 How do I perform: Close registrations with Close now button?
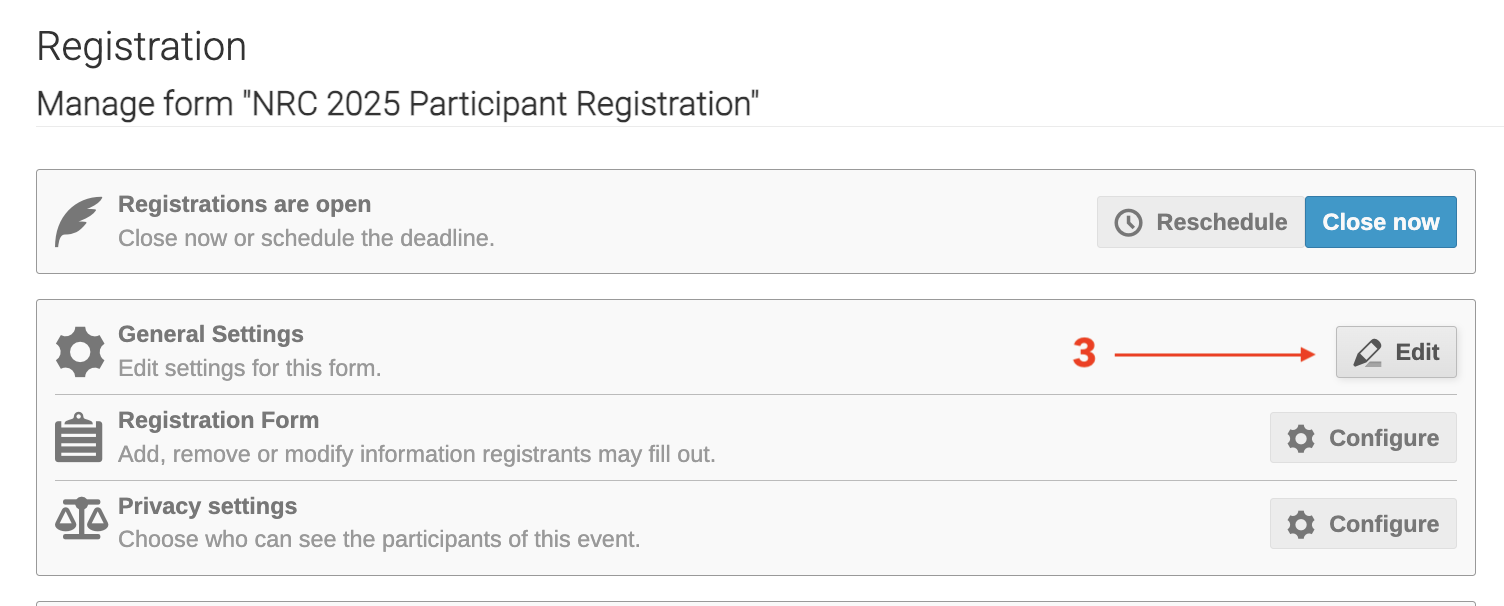coord(1380,222)
